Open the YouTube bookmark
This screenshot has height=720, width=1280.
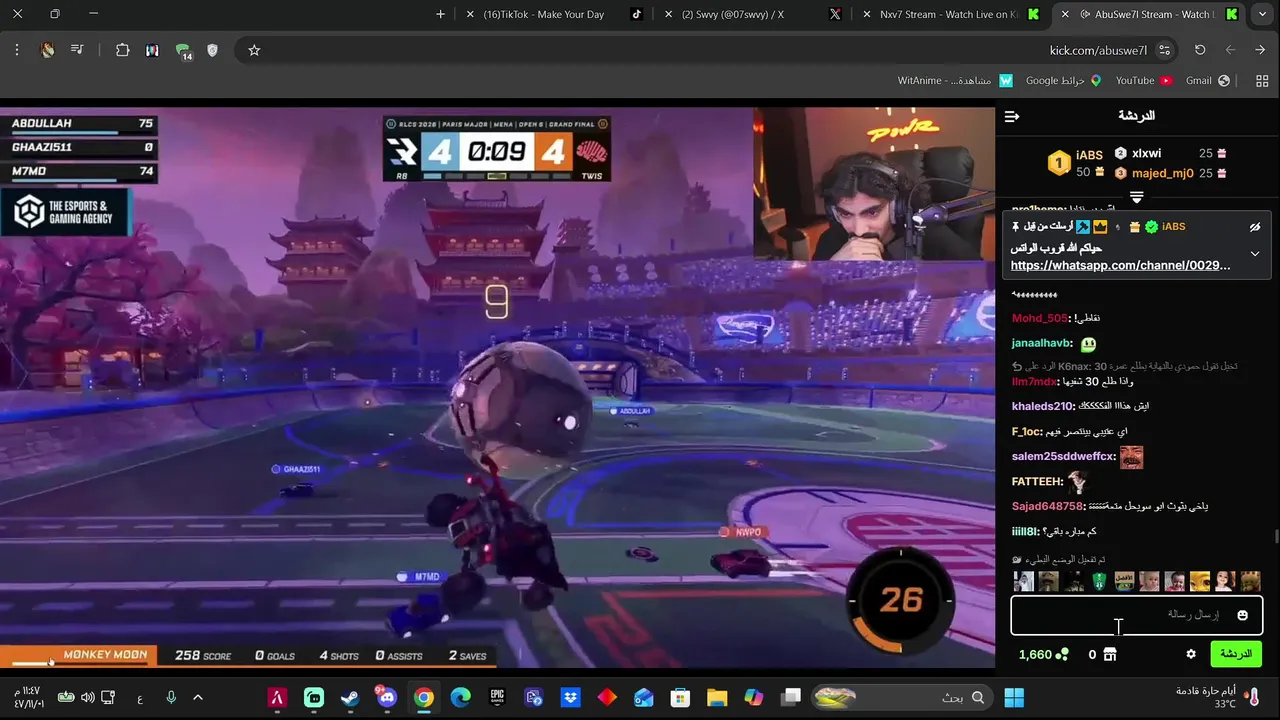click(1143, 80)
